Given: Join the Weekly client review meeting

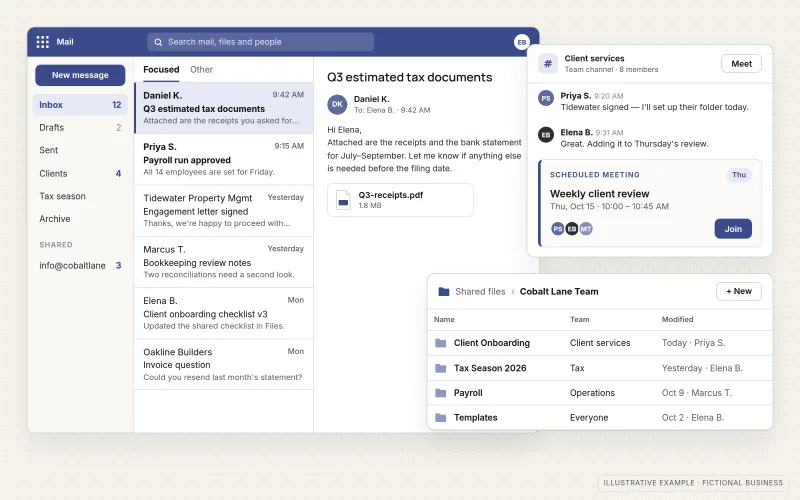Looking at the screenshot, I should [x=733, y=229].
